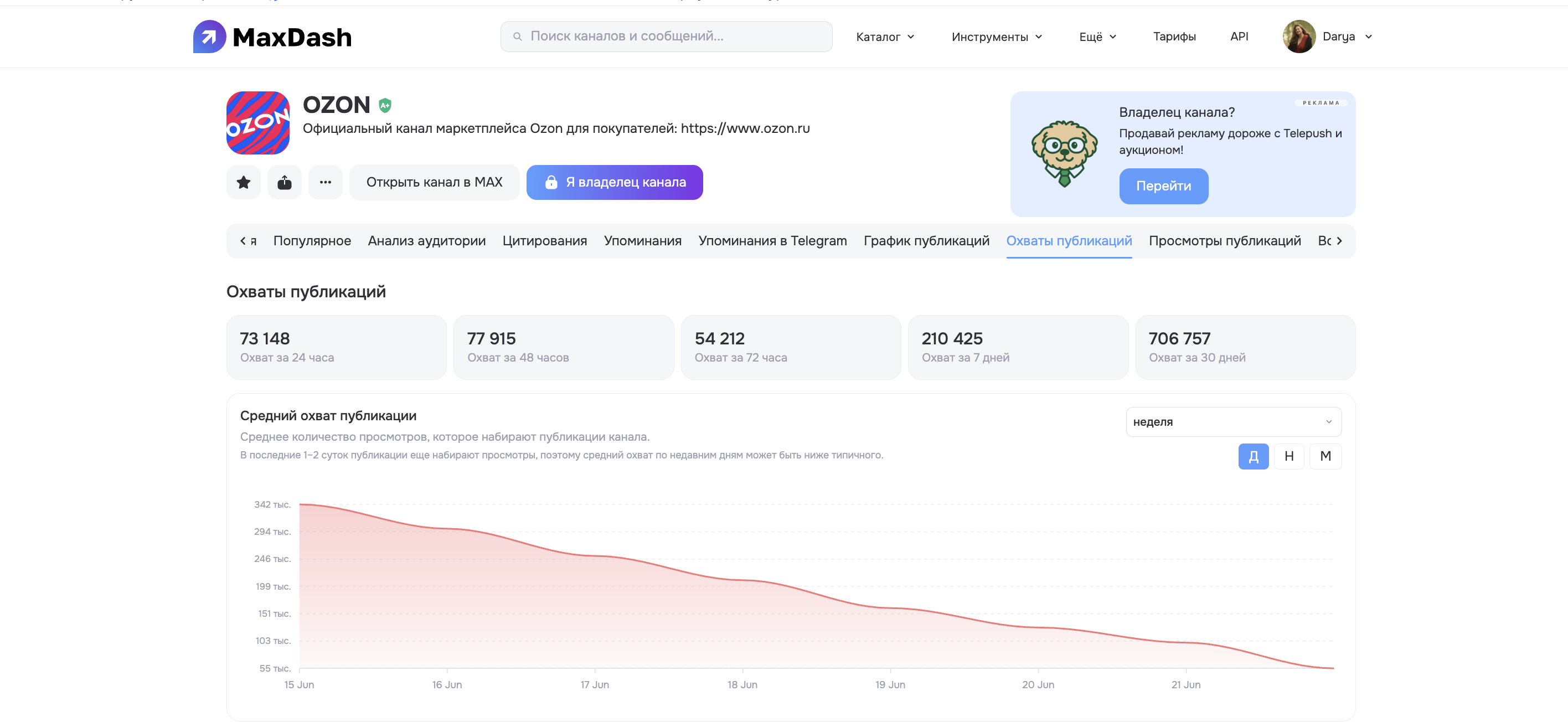Click the dog mascot advertisement image
Image resolution: width=1568 pixels, height=722 pixels.
1065,153
